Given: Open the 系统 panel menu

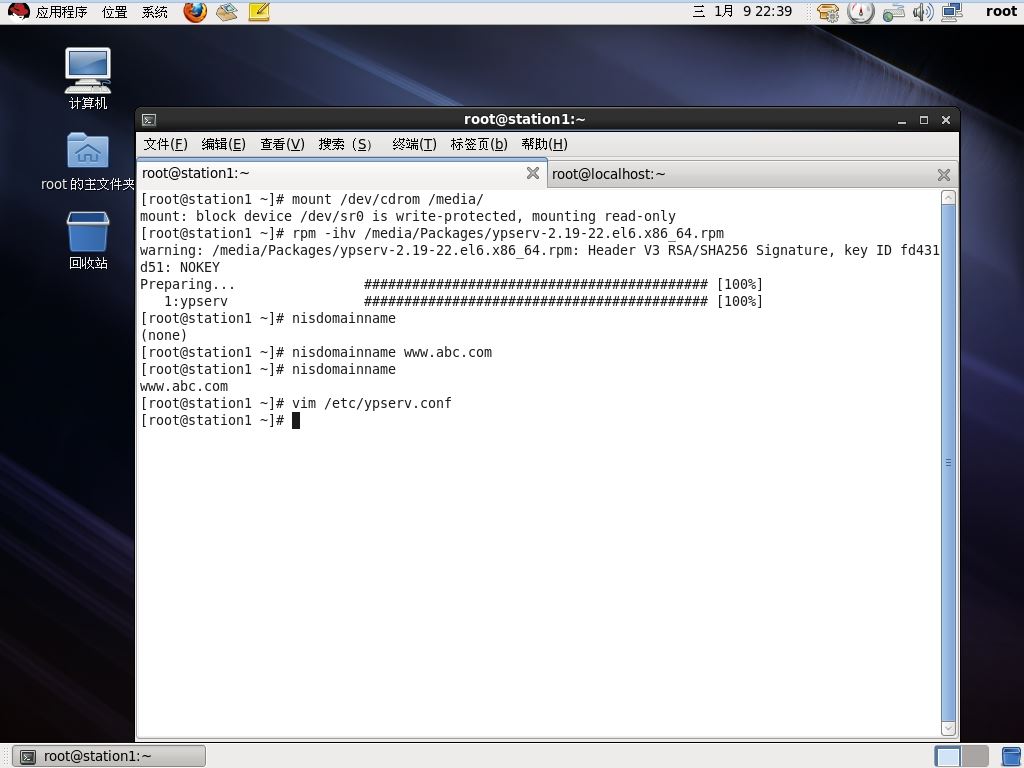Looking at the screenshot, I should [155, 12].
